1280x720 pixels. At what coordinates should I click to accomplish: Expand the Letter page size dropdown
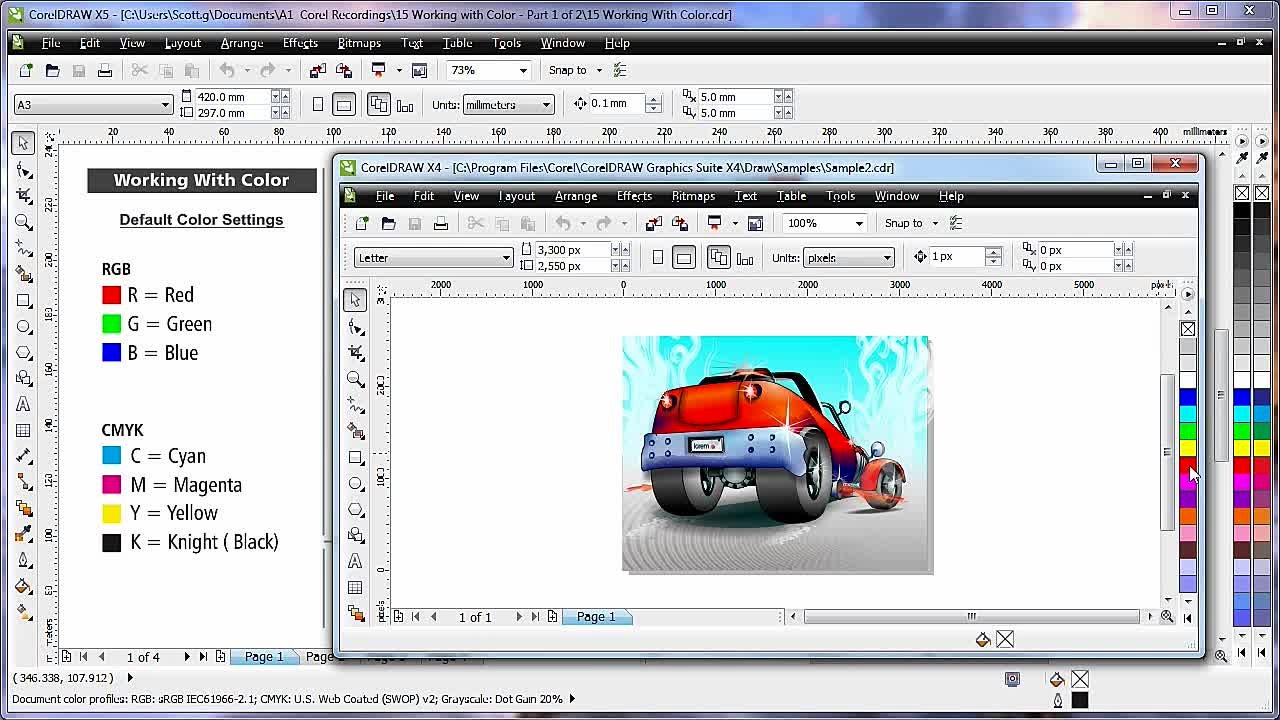pos(506,258)
